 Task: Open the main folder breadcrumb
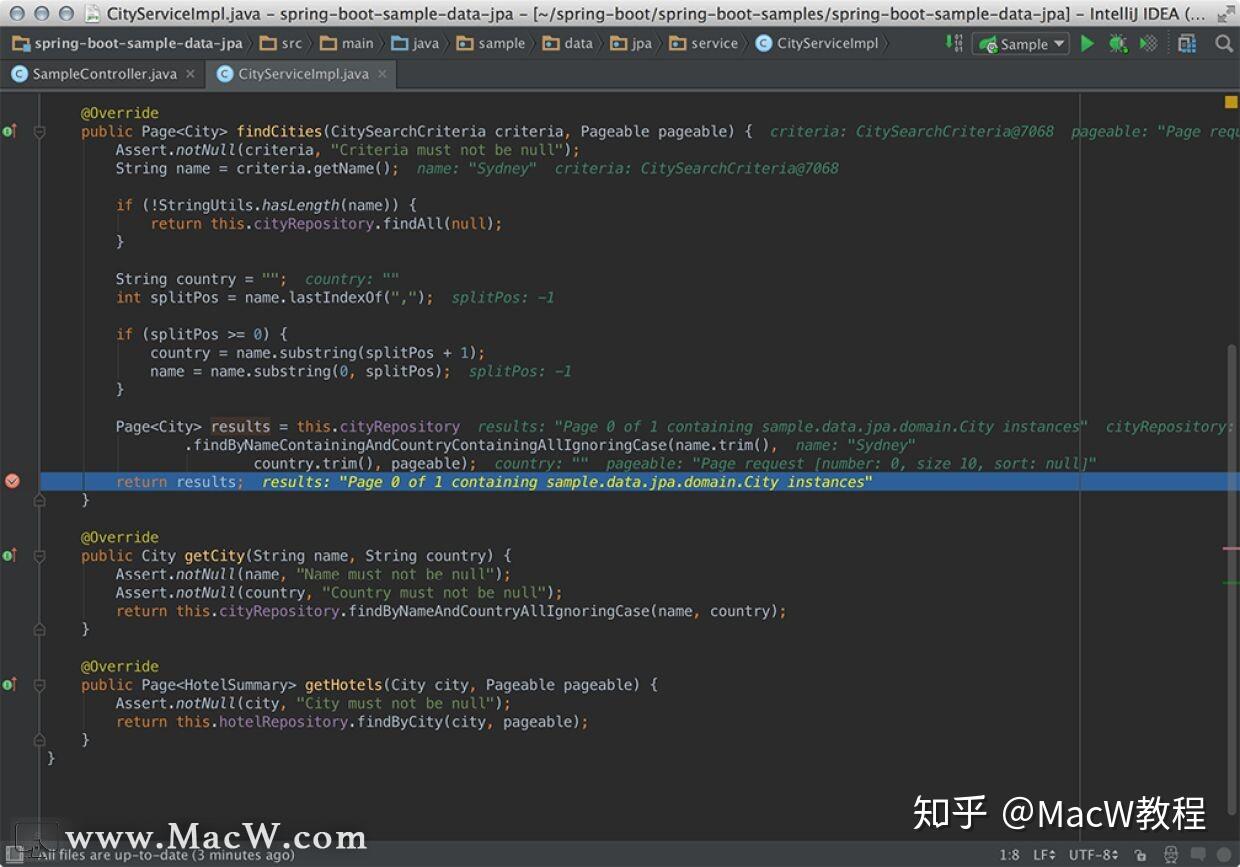(347, 43)
